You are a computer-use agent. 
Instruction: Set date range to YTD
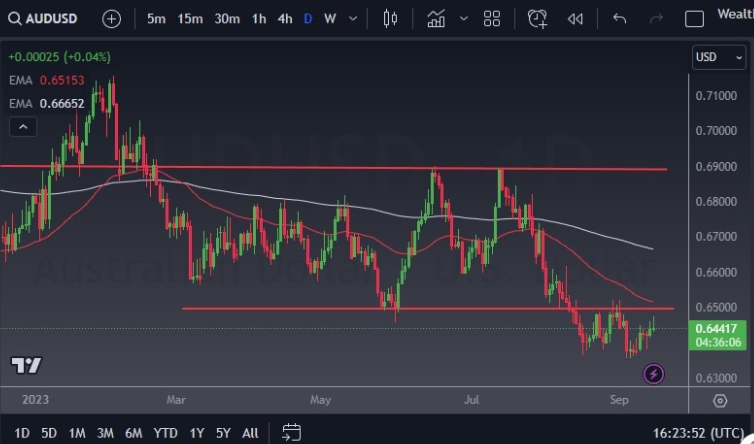165,433
